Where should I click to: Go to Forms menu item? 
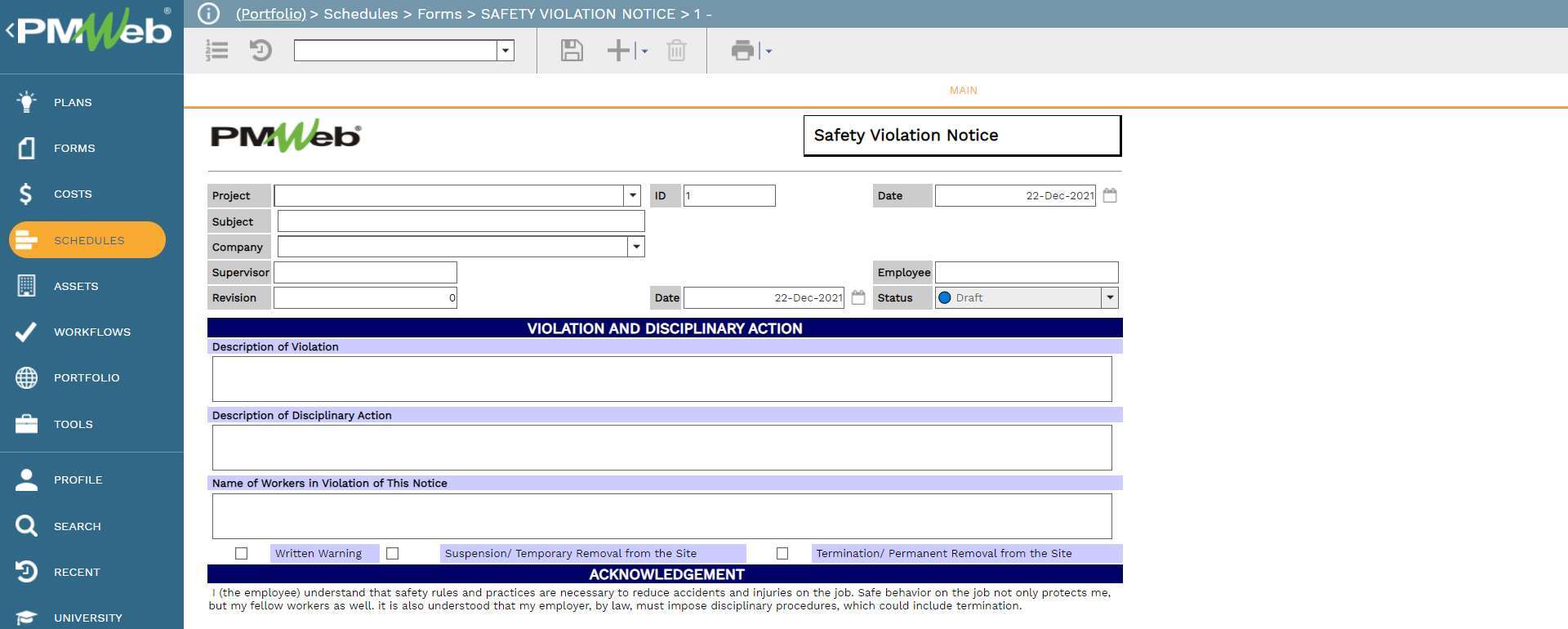(x=74, y=148)
